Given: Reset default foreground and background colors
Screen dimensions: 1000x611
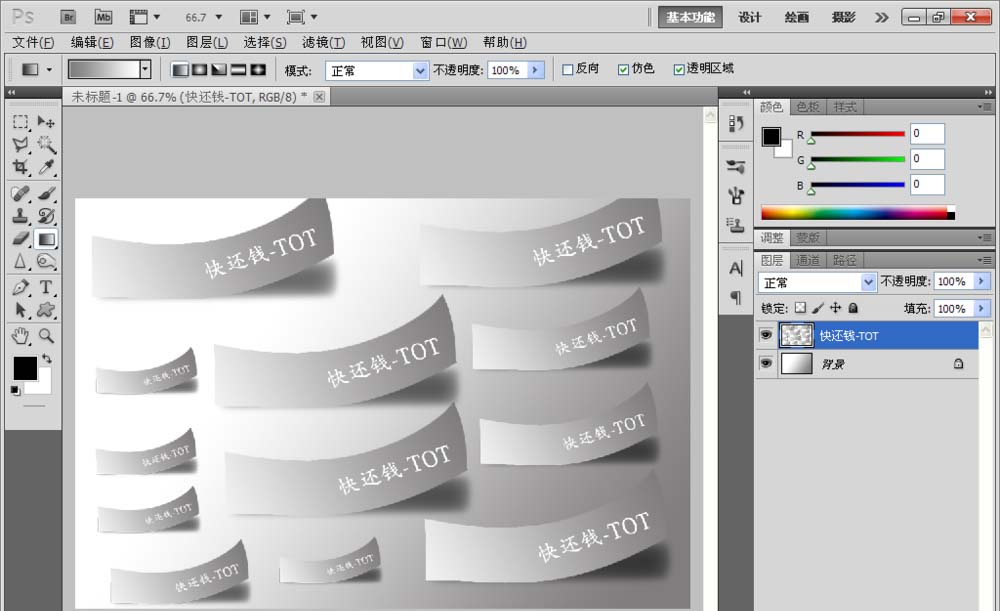Looking at the screenshot, I should [x=15, y=390].
